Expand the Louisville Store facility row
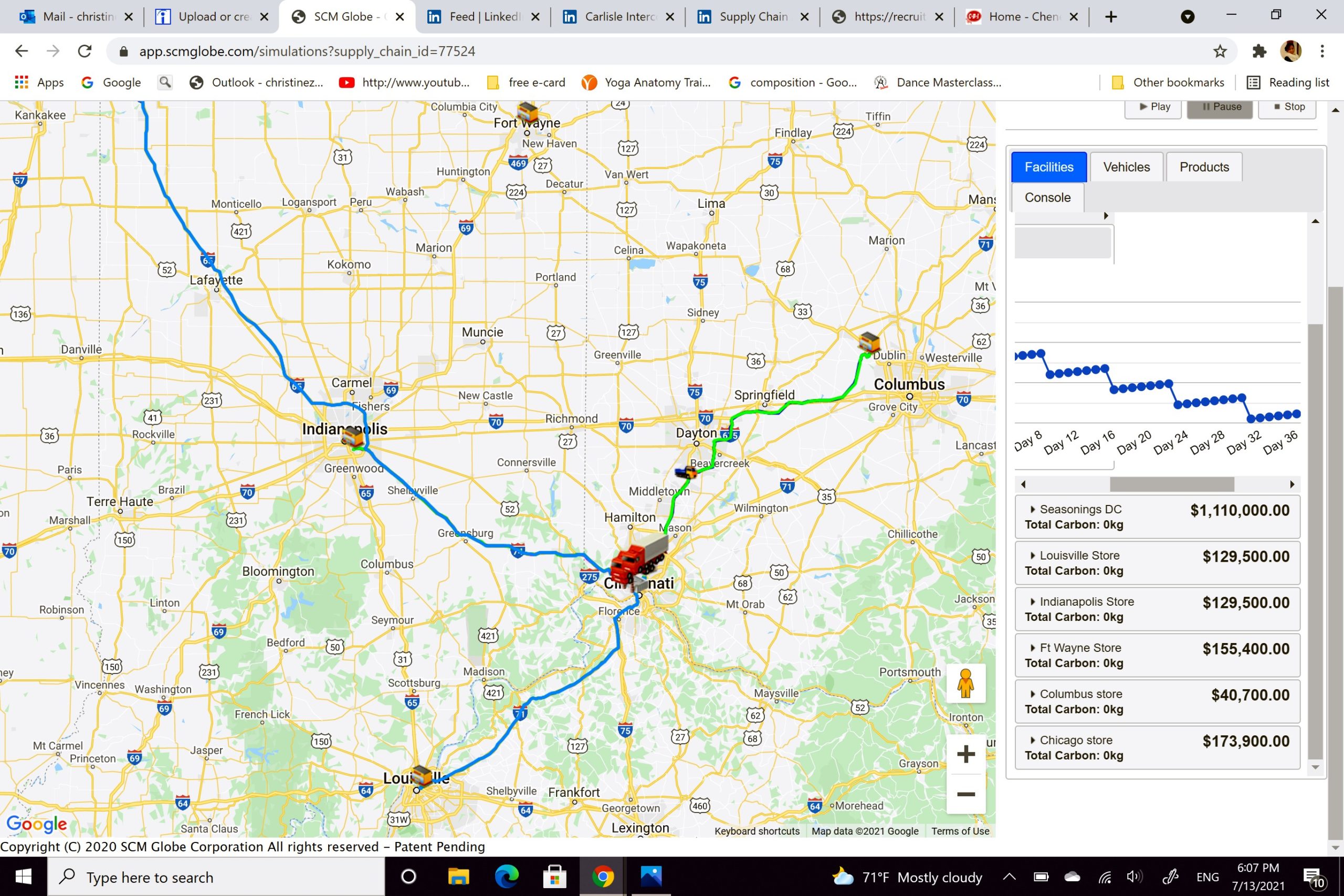This screenshot has width=1344, height=896. 1157,563
